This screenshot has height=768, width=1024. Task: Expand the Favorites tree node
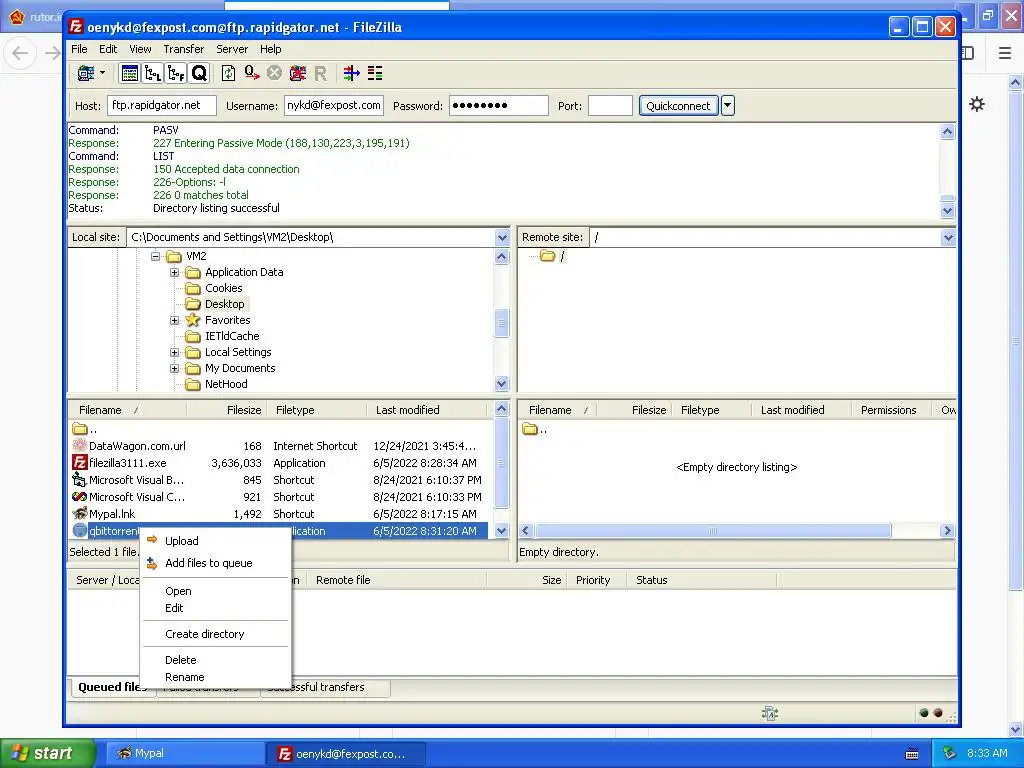click(x=174, y=320)
